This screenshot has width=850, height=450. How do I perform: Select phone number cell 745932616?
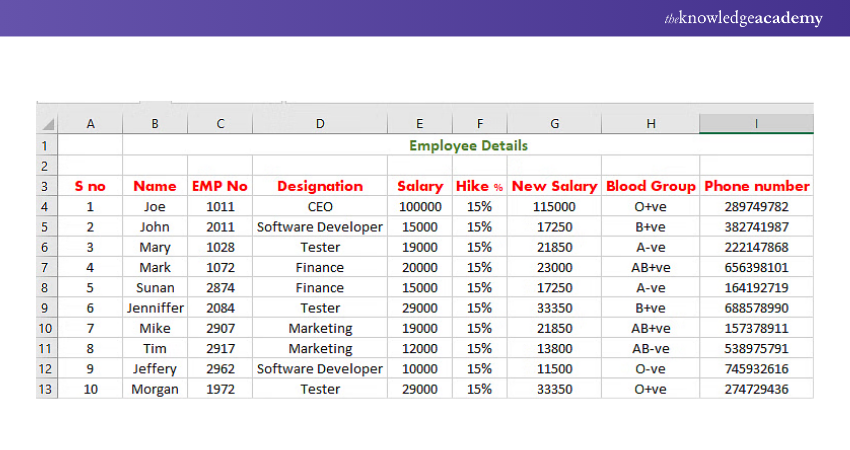(756, 369)
